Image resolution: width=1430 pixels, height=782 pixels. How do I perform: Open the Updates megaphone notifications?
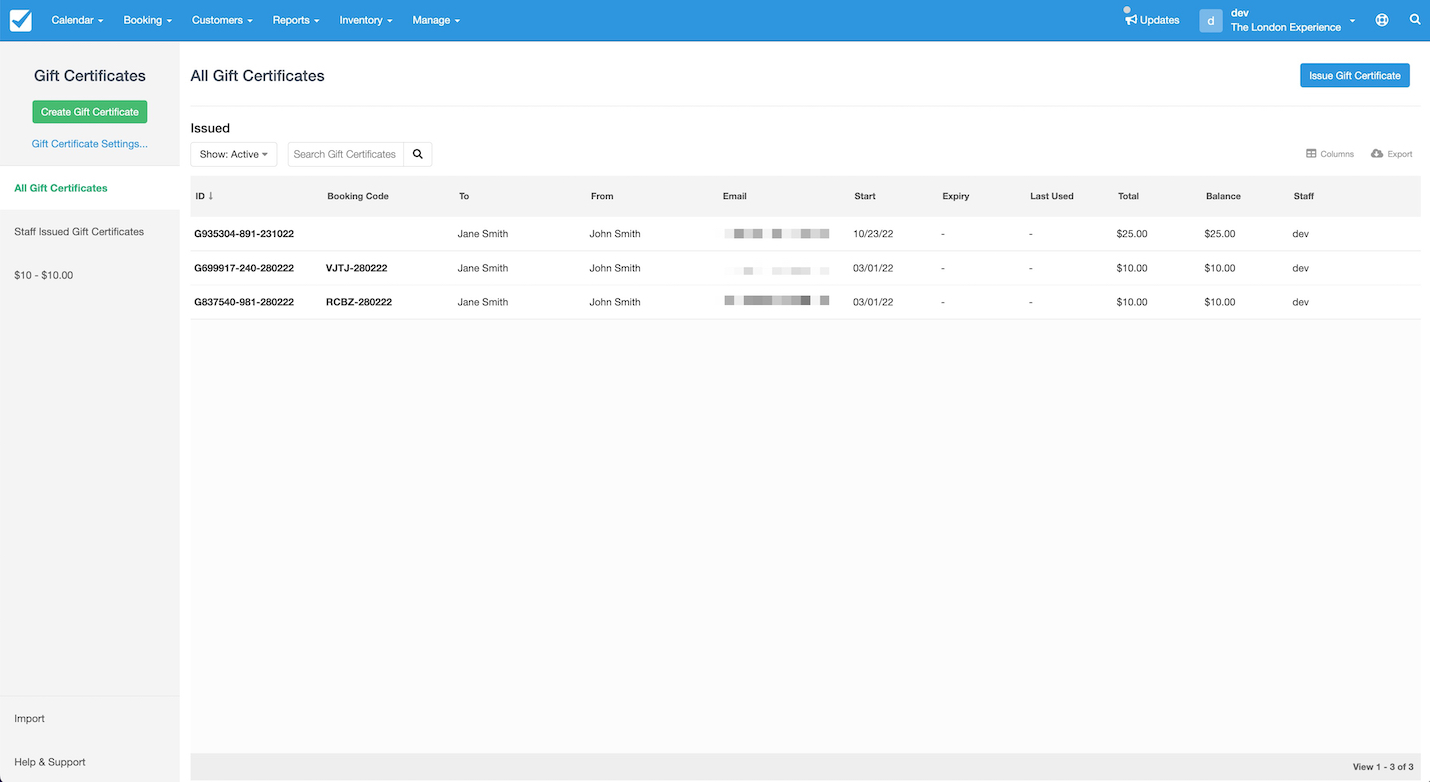(1152, 20)
